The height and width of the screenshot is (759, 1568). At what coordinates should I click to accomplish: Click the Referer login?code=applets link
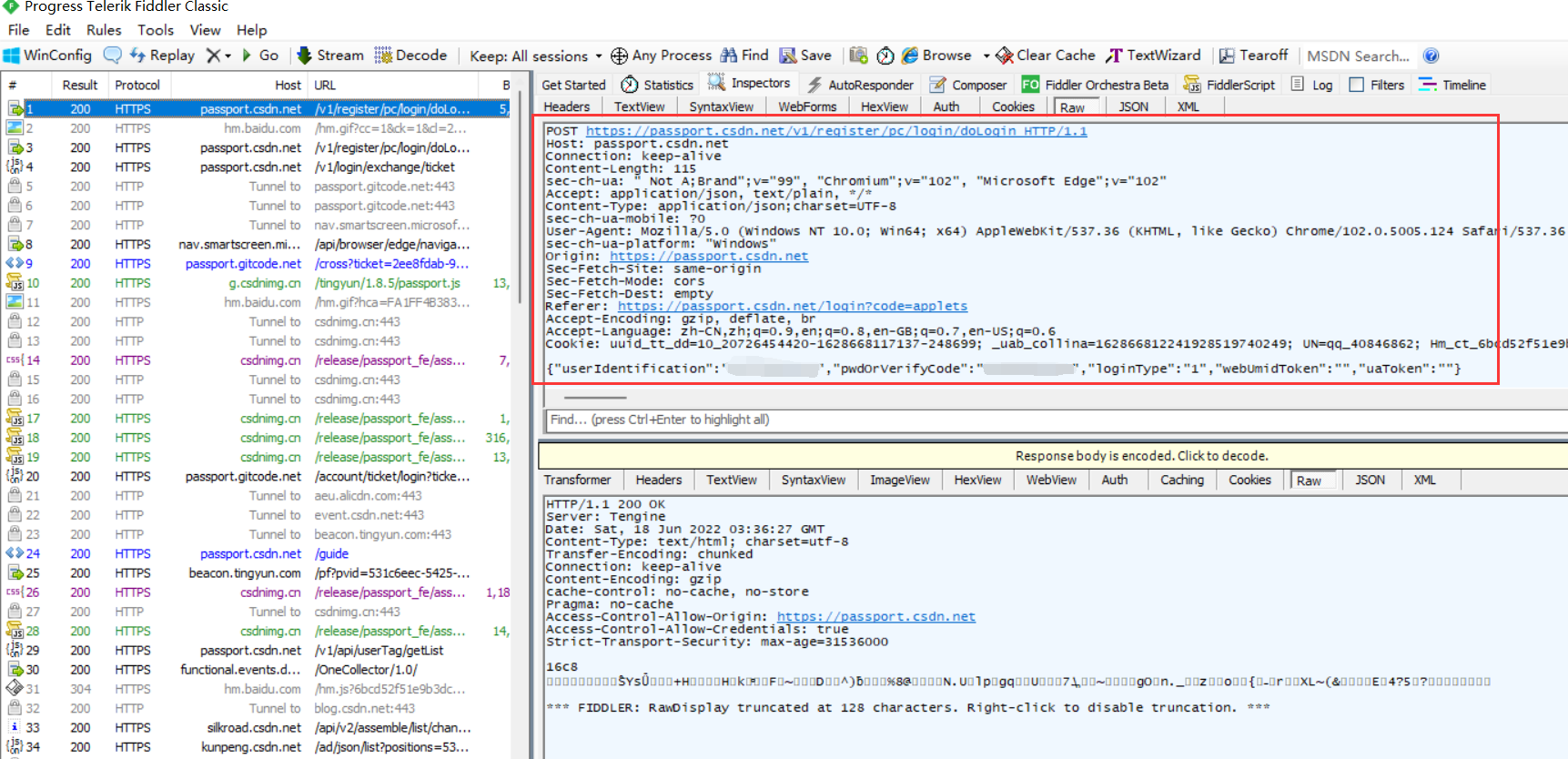792,306
